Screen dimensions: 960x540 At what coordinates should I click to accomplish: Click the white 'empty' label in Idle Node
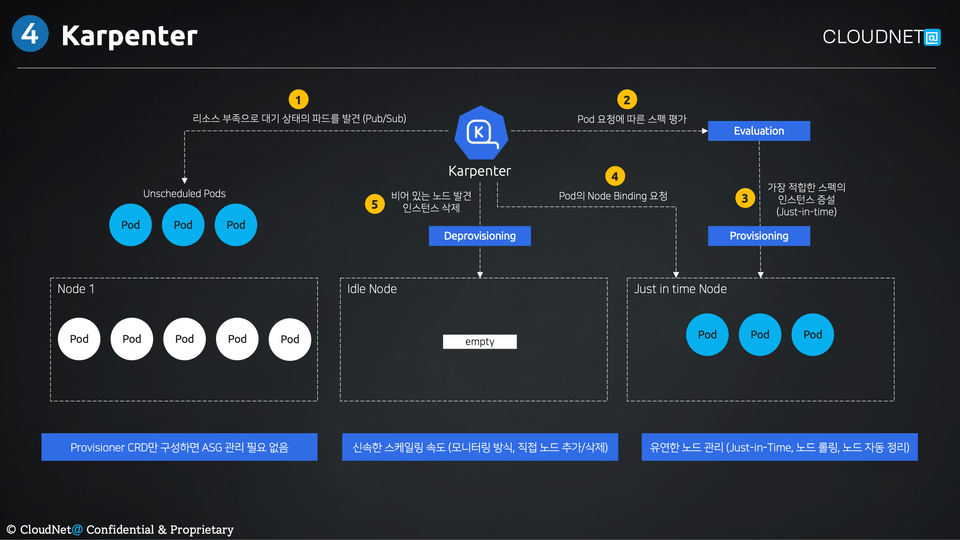point(479,341)
